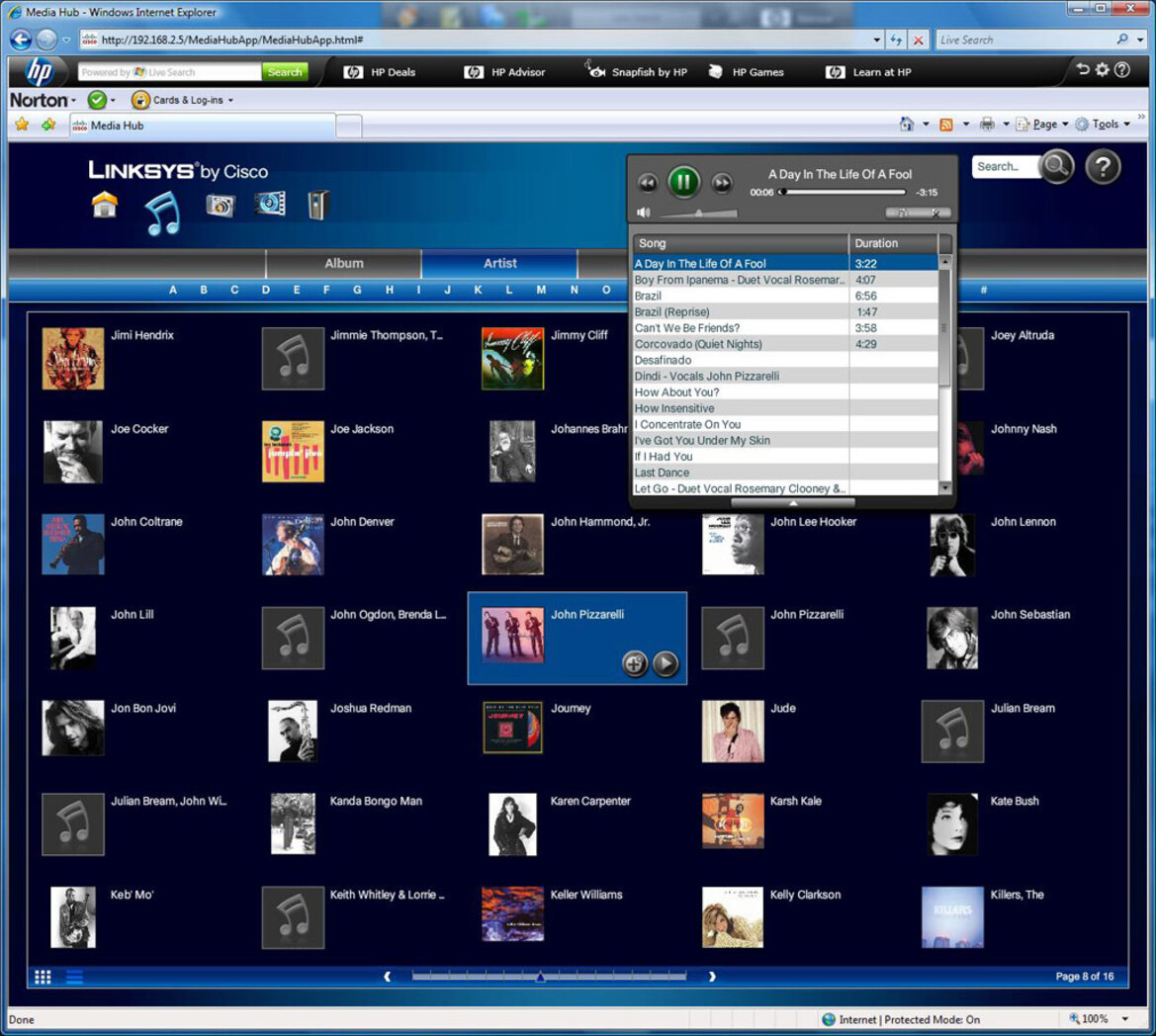The width and height of the screenshot is (1156, 1036).
Task: Open IE Favorites star icon
Action: [x=22, y=125]
